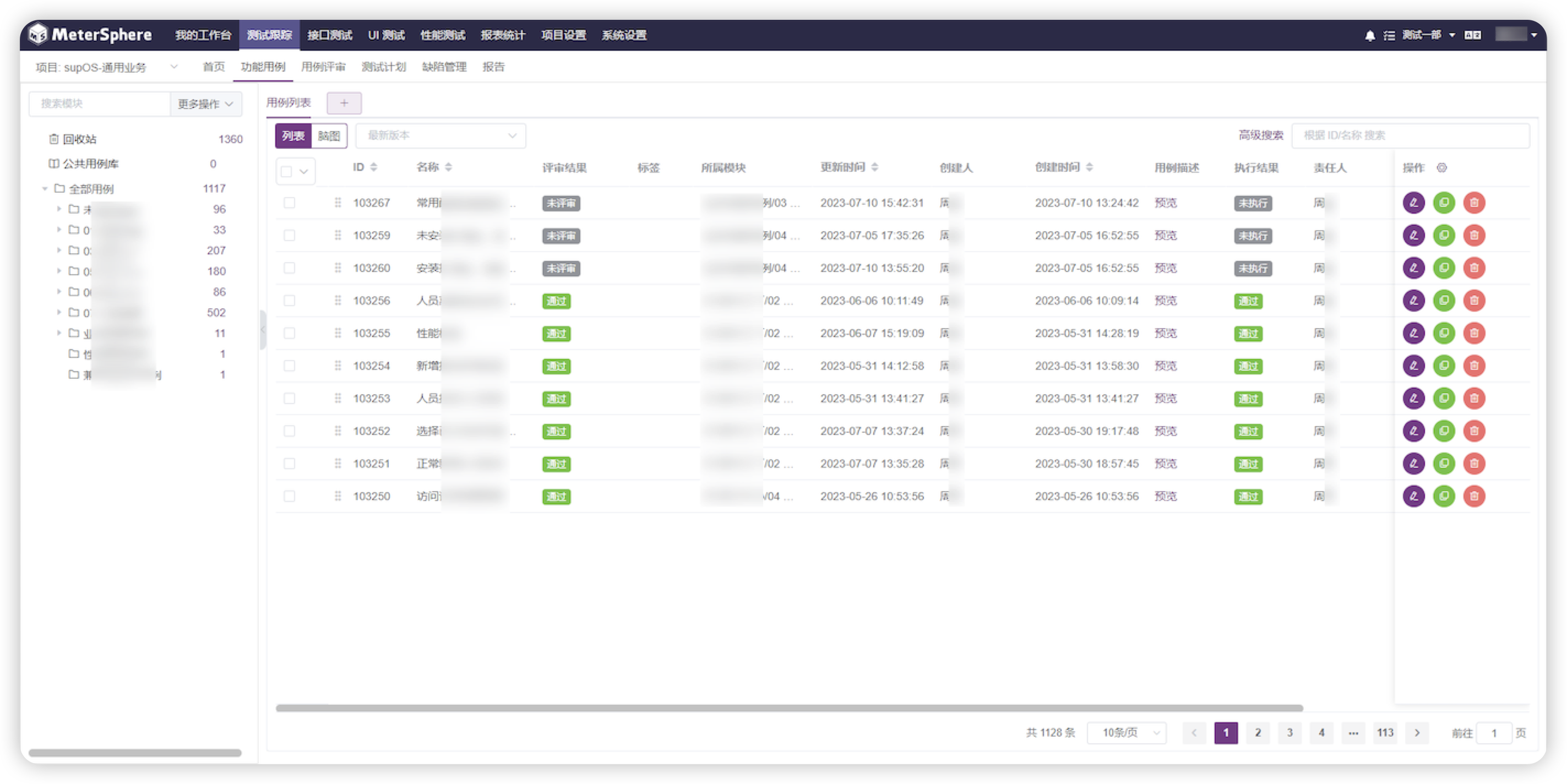This screenshot has width=1567, height=784.
Task: Open 更多操作 dropdown
Action: (x=205, y=104)
